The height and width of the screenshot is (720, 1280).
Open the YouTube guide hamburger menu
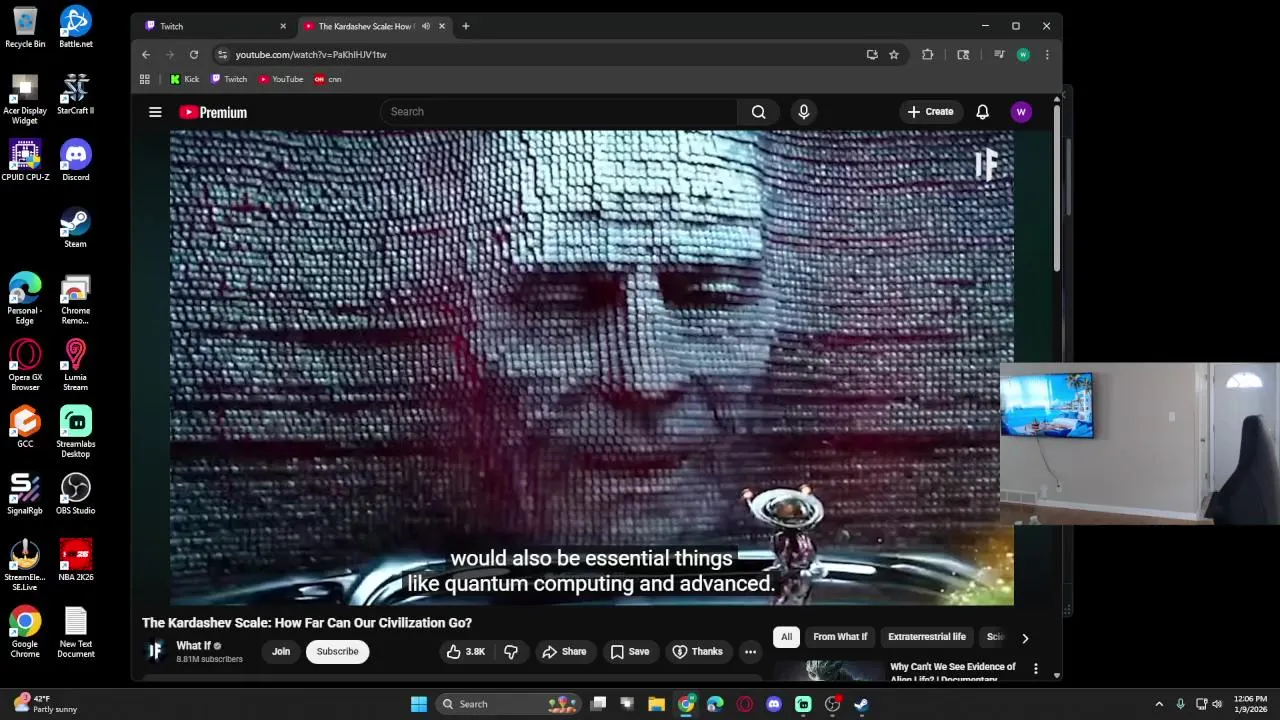pyautogui.click(x=155, y=112)
